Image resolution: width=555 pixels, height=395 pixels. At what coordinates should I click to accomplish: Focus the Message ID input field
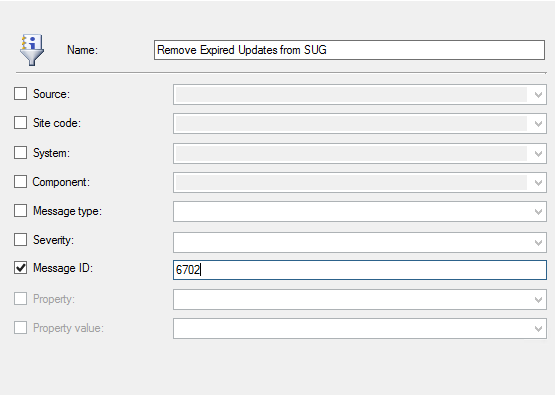click(360, 270)
